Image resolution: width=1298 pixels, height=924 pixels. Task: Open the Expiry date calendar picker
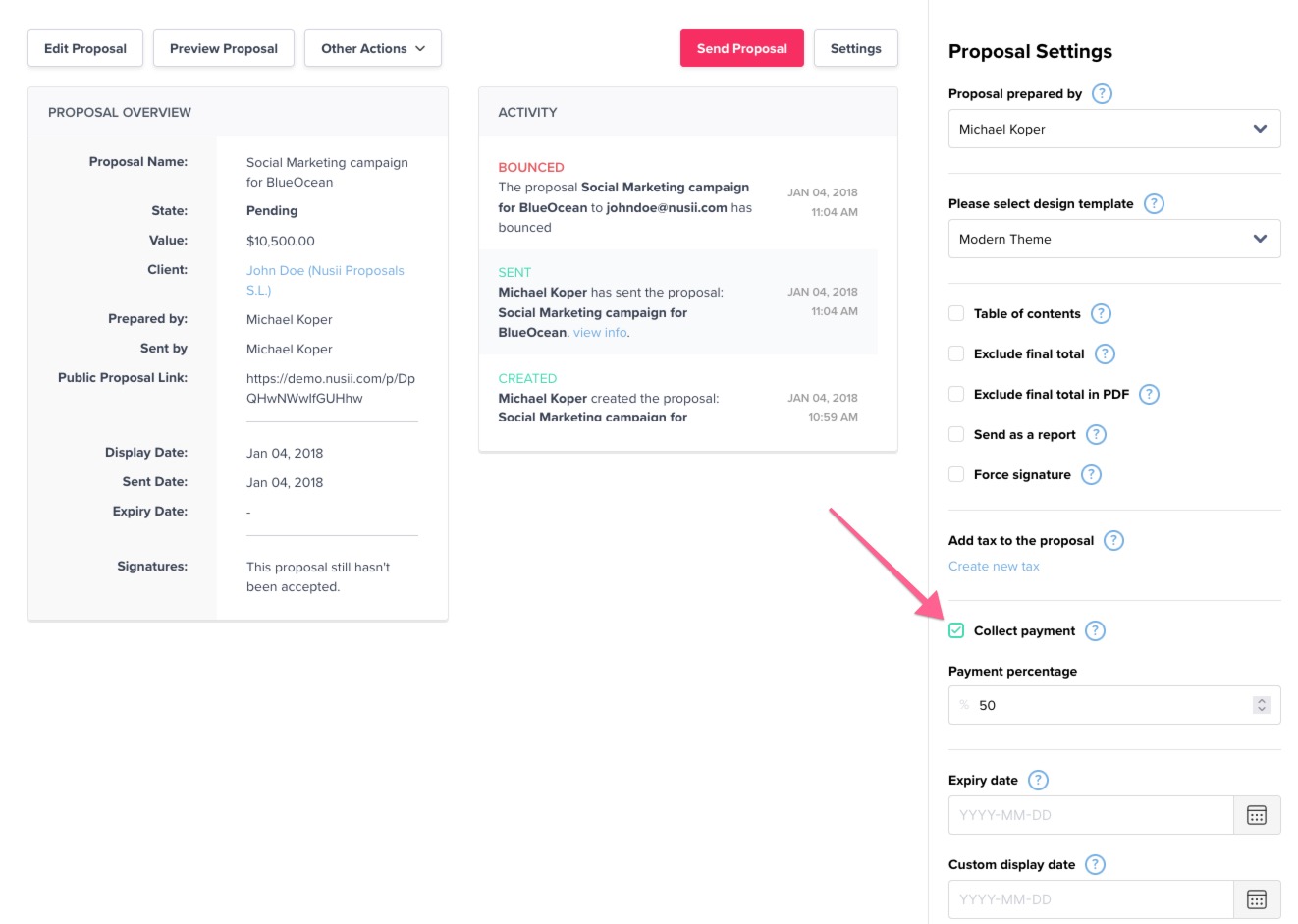click(x=1256, y=815)
